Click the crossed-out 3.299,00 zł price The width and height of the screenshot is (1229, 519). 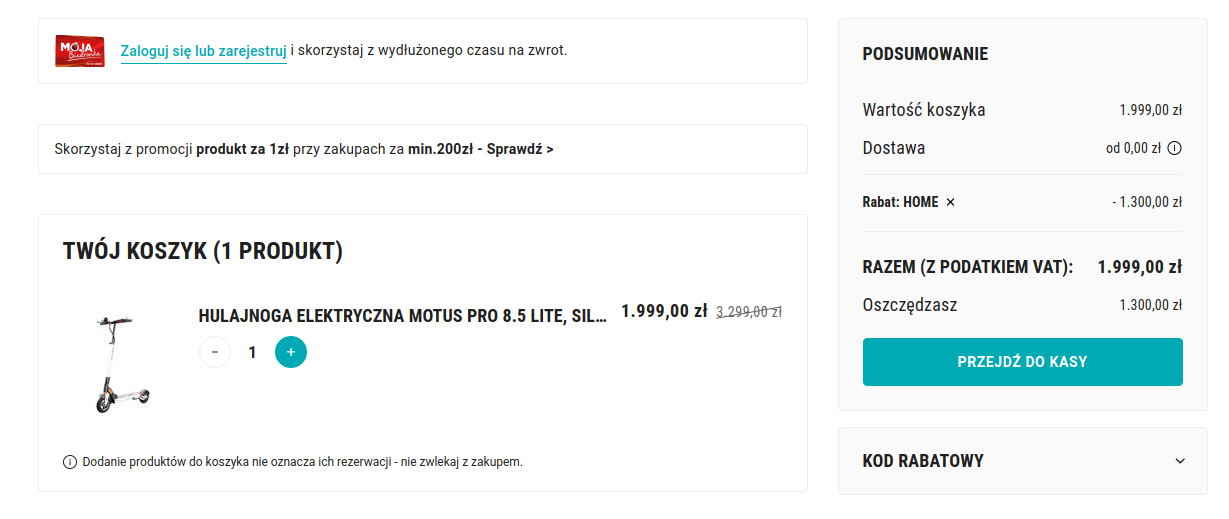(x=749, y=312)
